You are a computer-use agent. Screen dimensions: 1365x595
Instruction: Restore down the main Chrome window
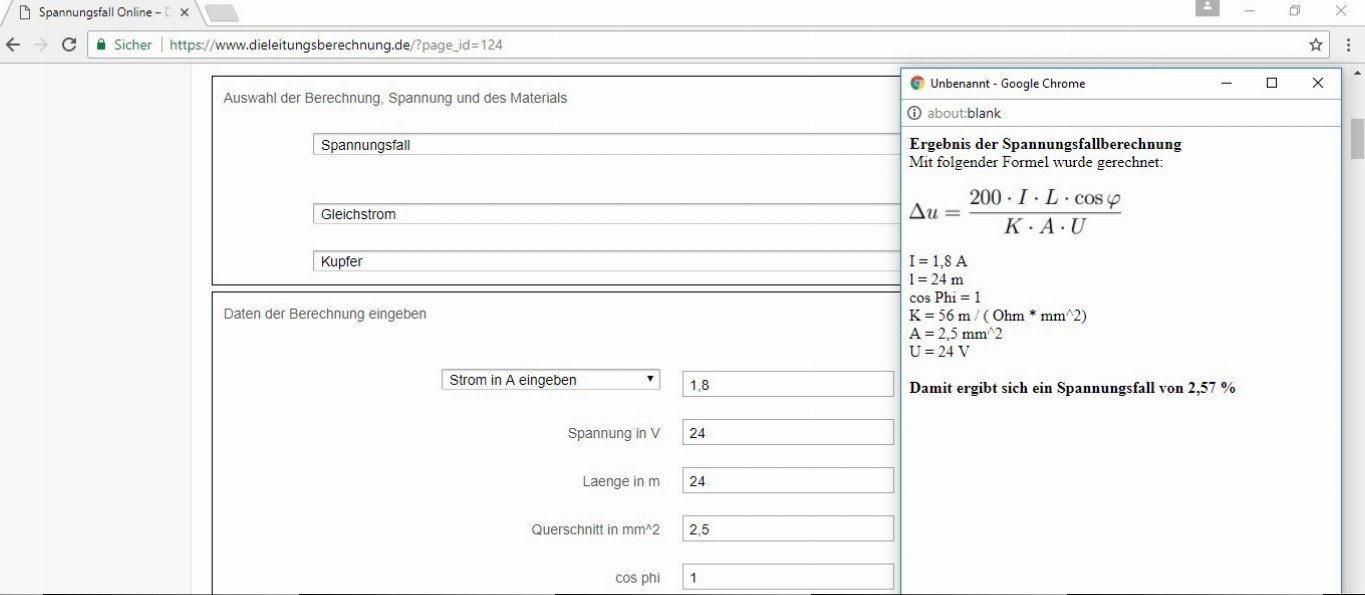[1295, 11]
